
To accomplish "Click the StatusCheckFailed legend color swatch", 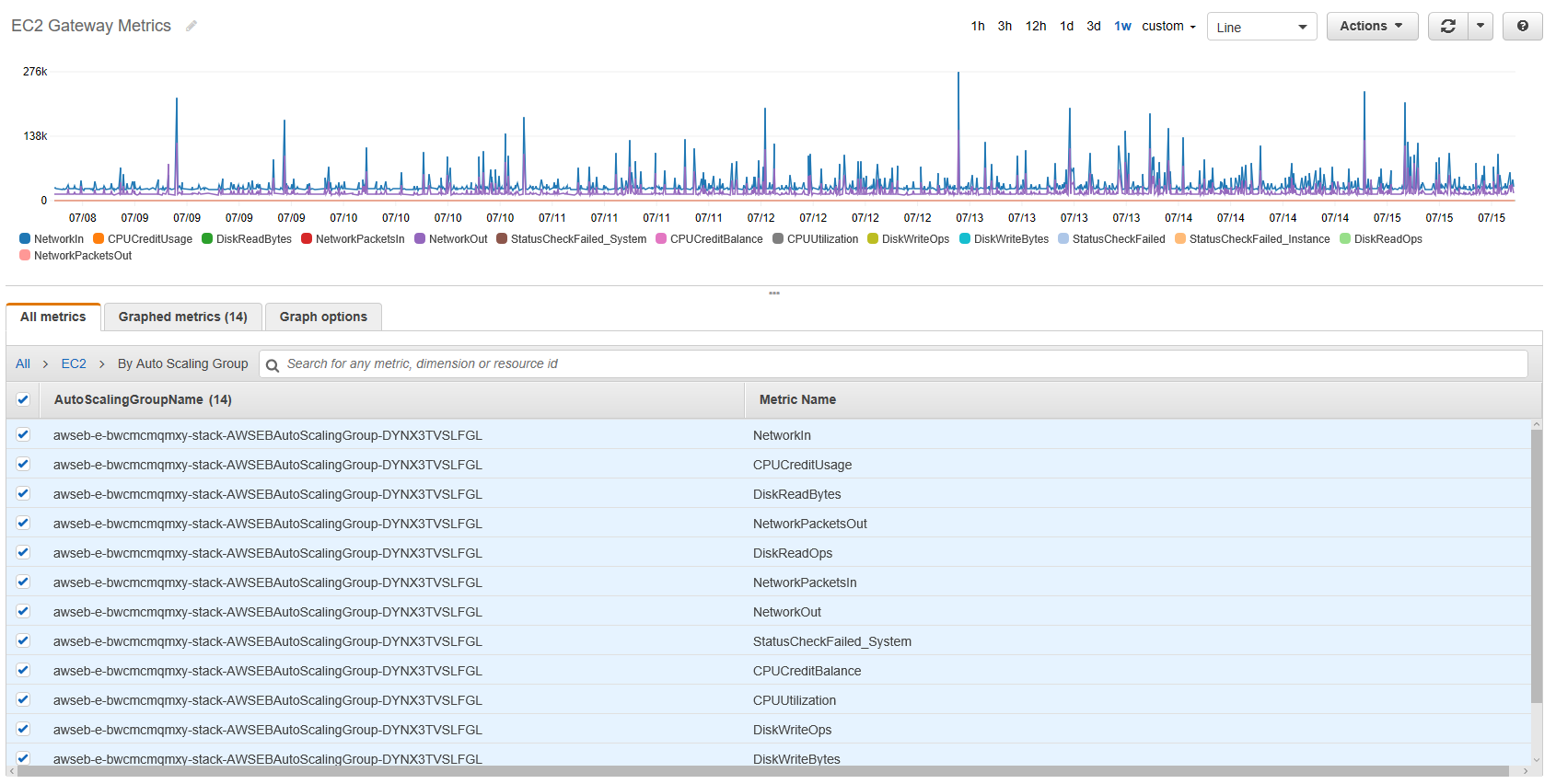I will click(x=1063, y=238).
